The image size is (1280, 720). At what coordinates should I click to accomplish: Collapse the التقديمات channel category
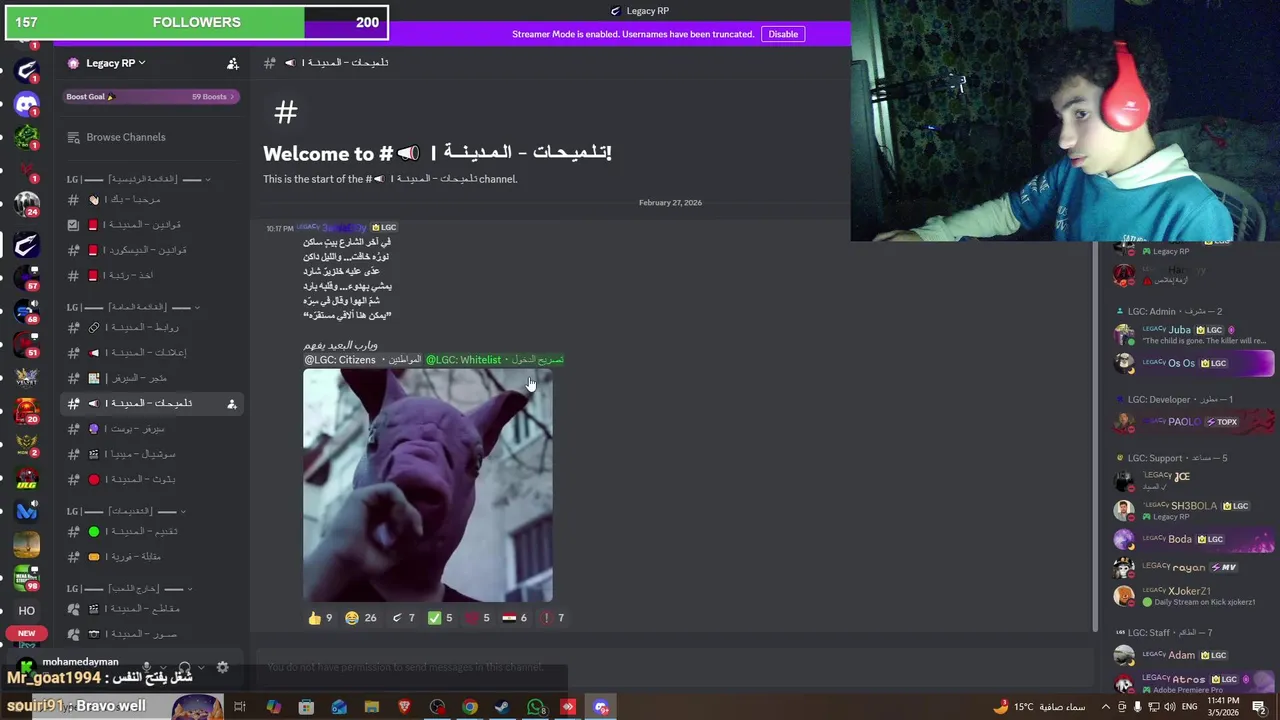pyautogui.click(x=126, y=511)
